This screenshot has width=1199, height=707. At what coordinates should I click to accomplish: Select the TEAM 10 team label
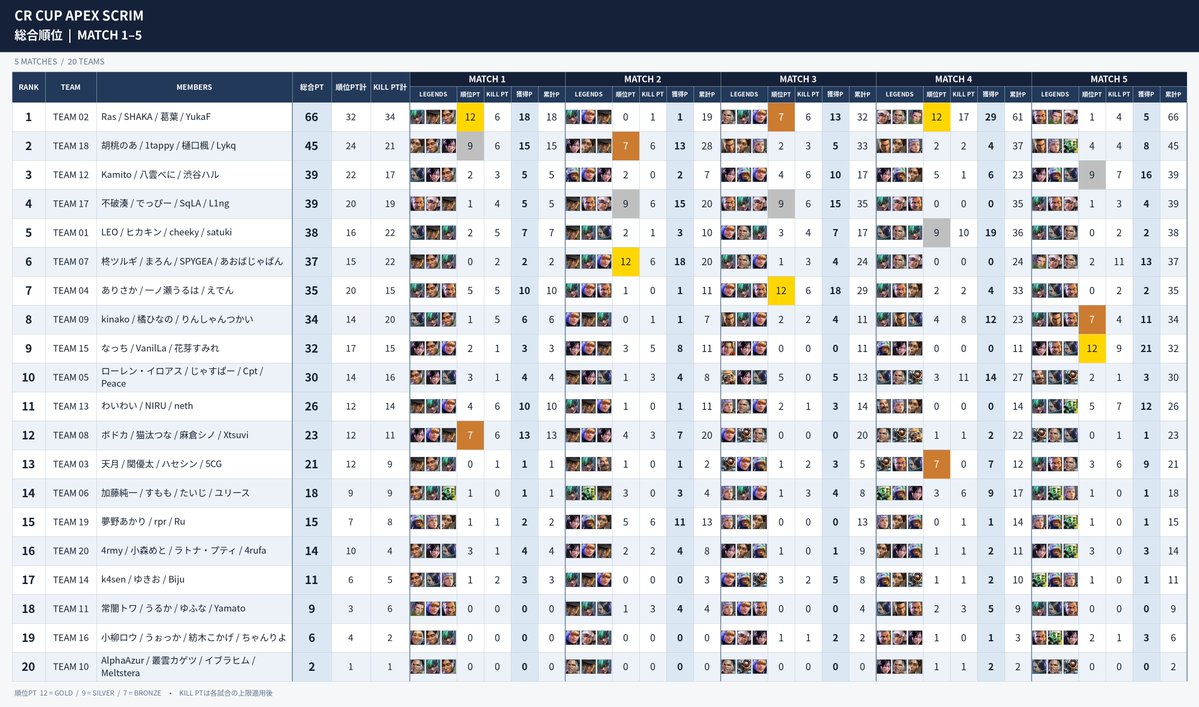point(70,666)
